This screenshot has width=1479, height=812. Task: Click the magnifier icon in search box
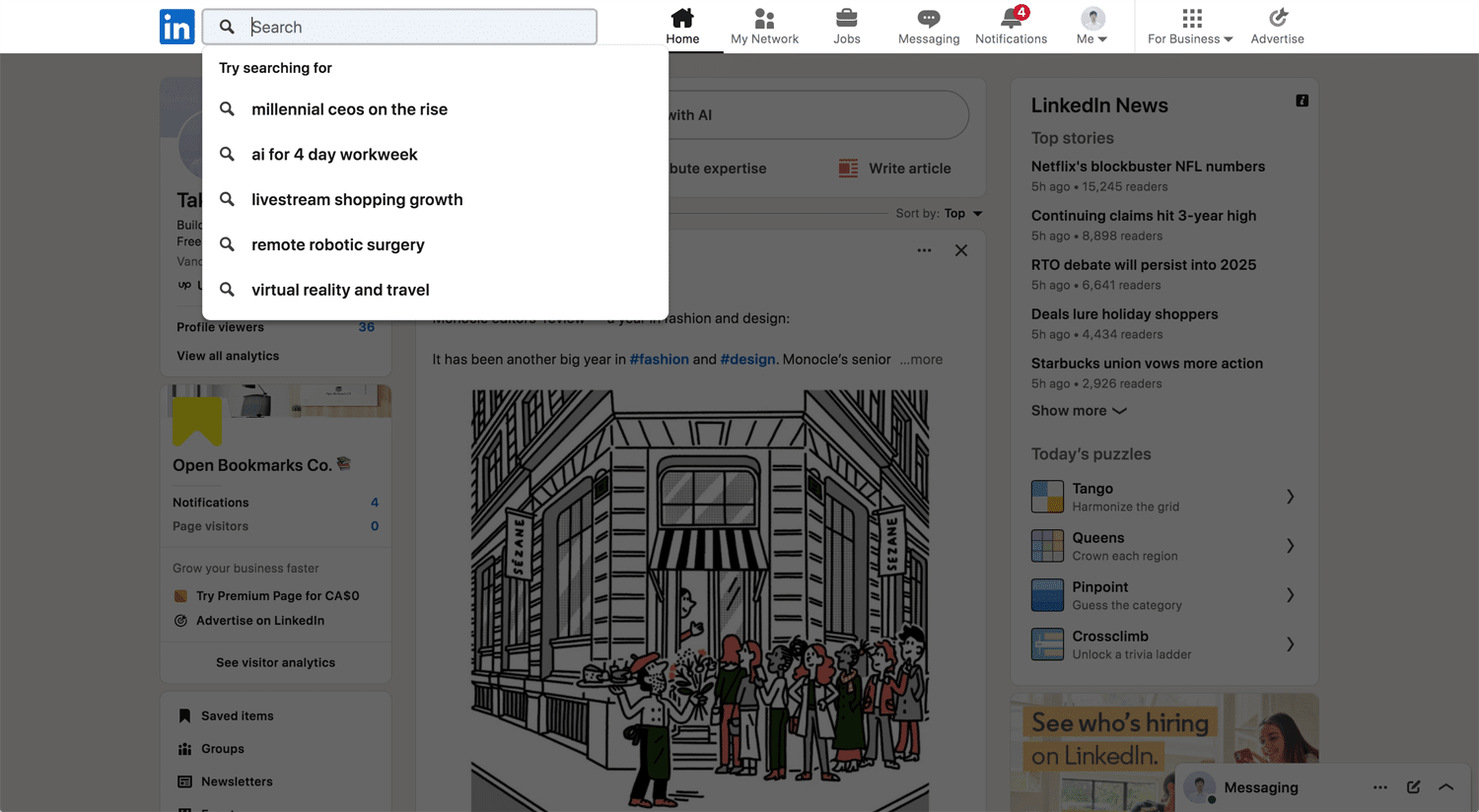pyautogui.click(x=227, y=27)
